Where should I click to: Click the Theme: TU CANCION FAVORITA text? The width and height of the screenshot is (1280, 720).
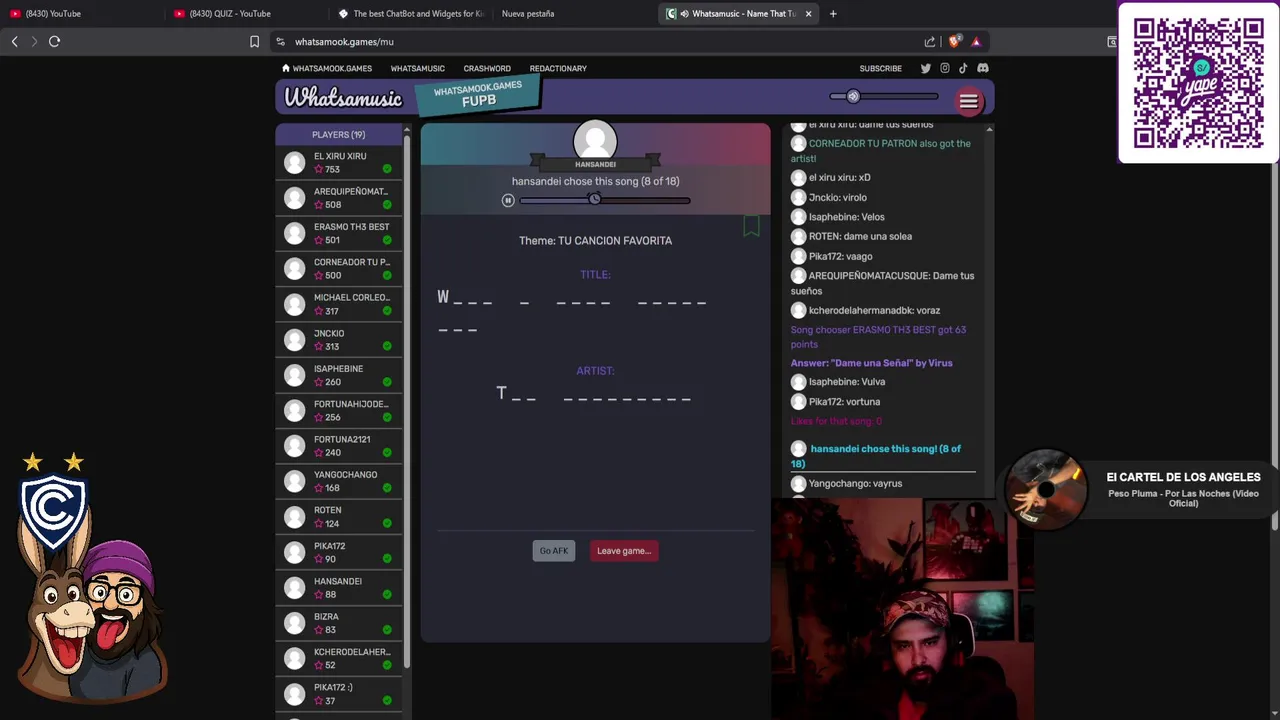point(595,241)
